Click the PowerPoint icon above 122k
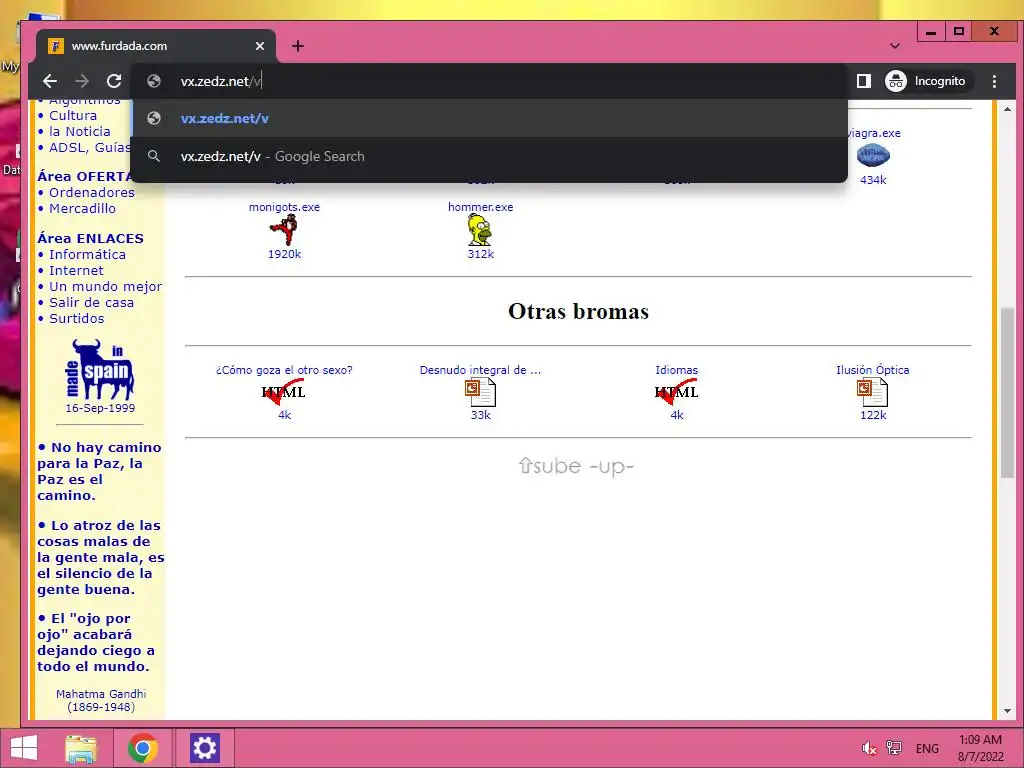Screen dimensions: 1024x768 click(872, 393)
